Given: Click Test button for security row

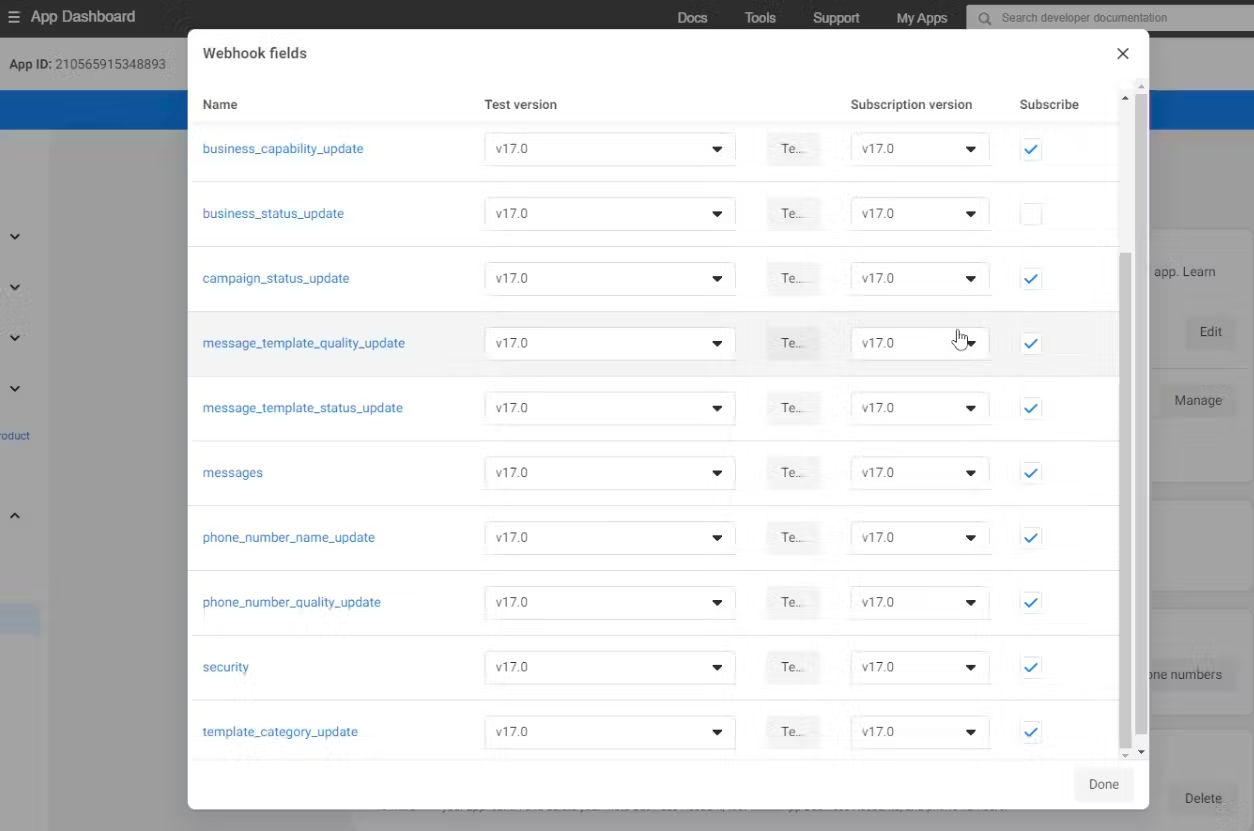Looking at the screenshot, I should 793,667.
